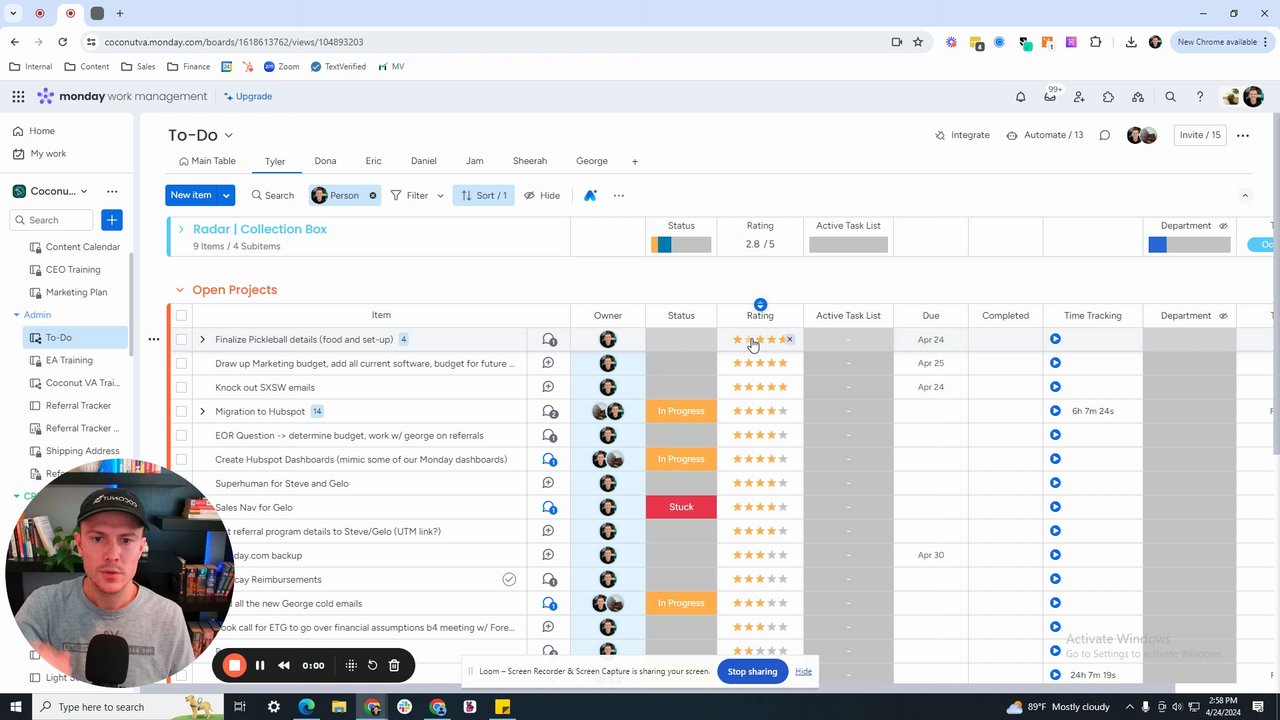1280x720 pixels.
Task: Open the inbox tray icon
Action: pyautogui.click(x=1050, y=96)
